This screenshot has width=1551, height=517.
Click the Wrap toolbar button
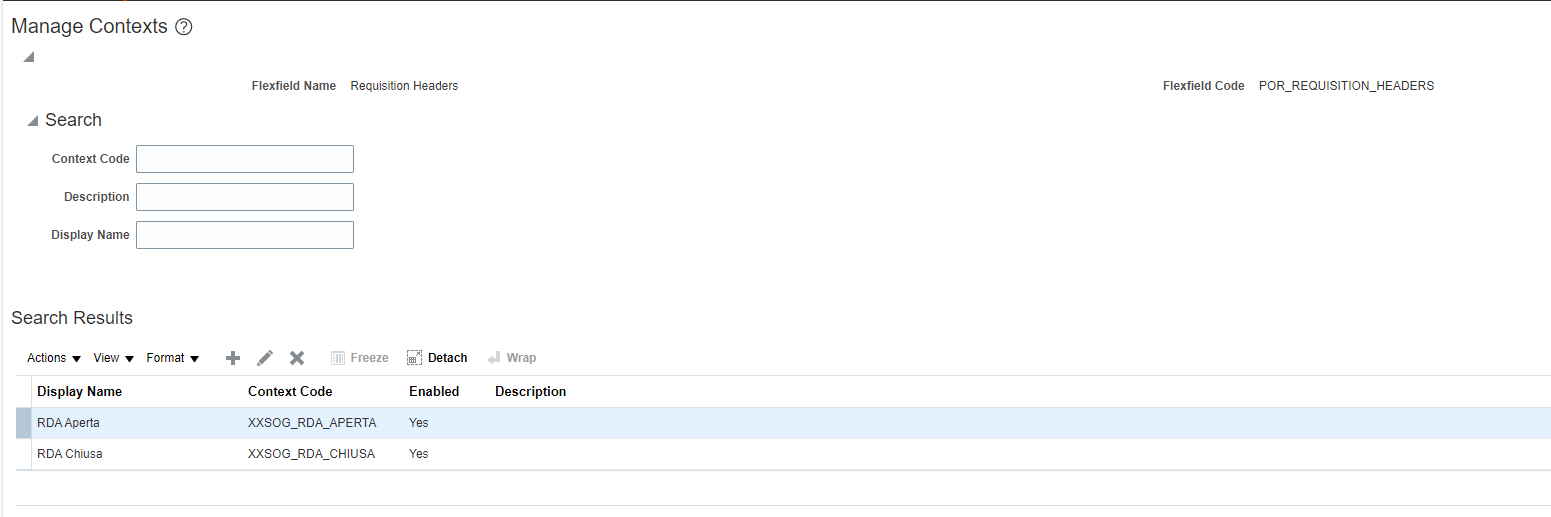coord(512,358)
